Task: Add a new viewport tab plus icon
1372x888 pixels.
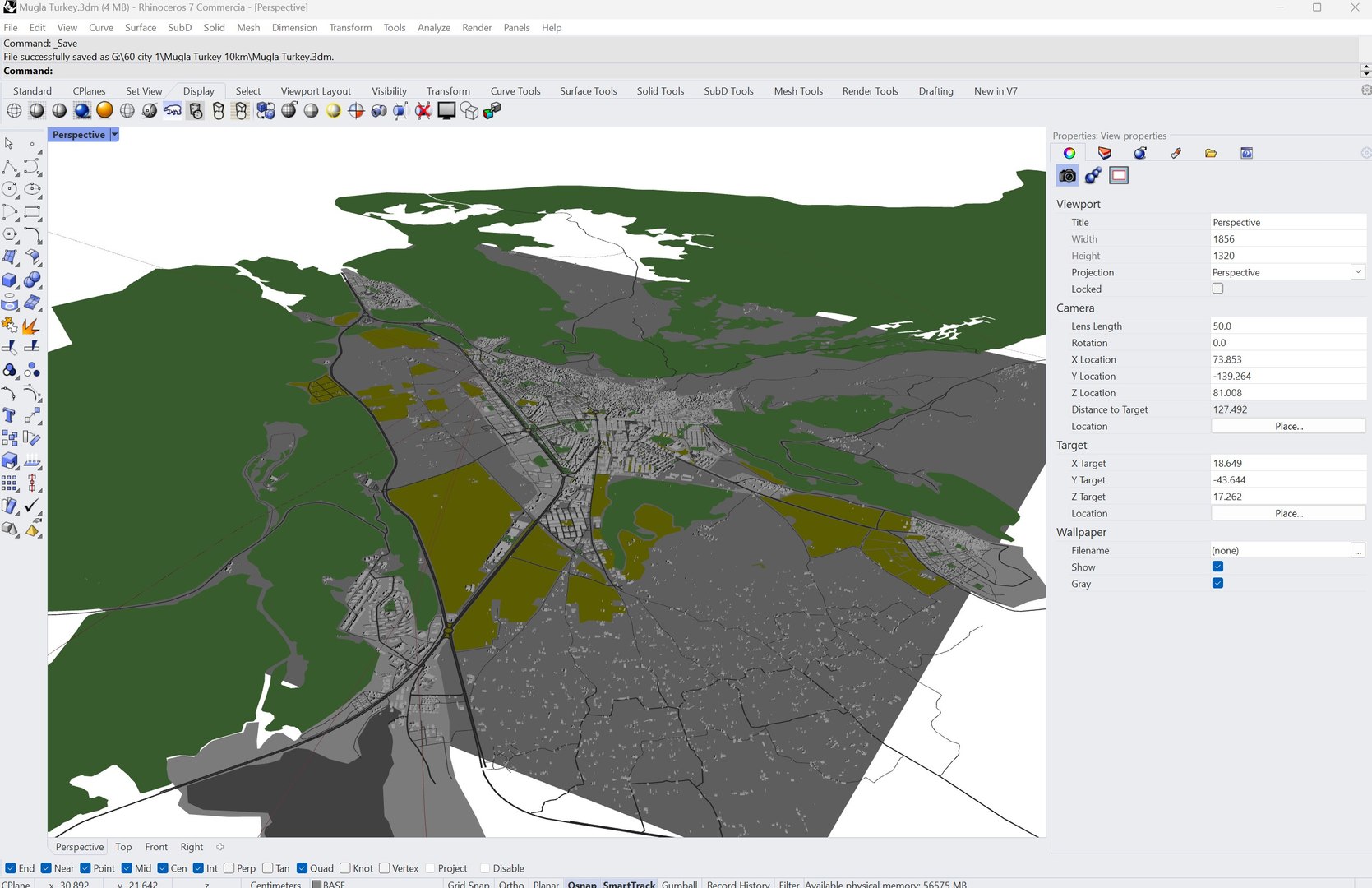Action: (219, 847)
